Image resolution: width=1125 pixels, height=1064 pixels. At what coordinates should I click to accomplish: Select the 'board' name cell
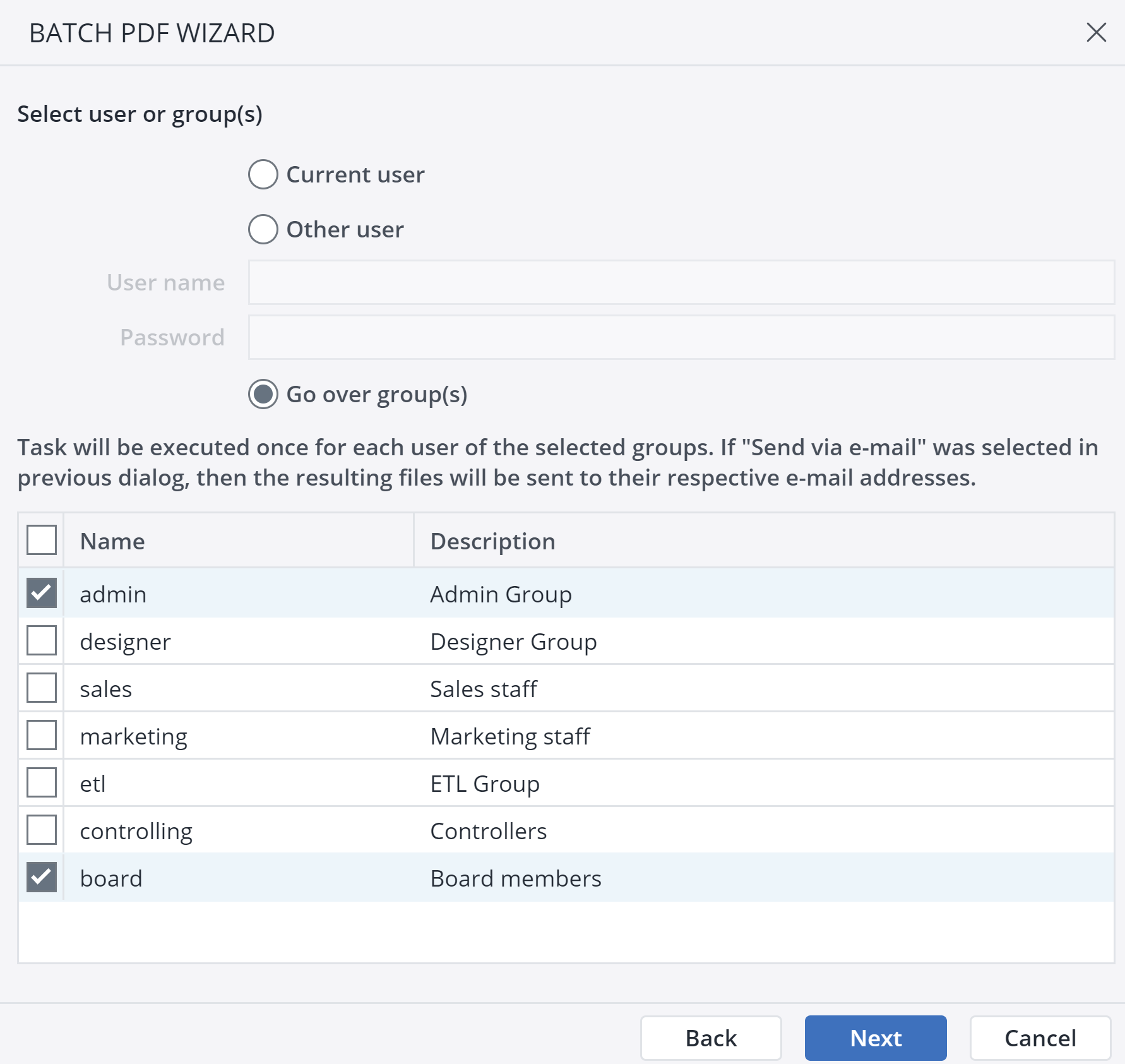point(239,878)
